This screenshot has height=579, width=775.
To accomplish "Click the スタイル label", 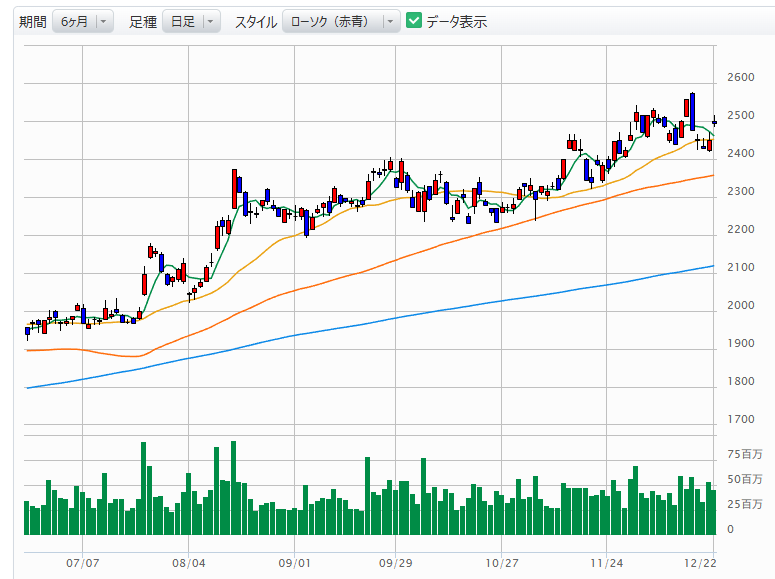I will (255, 22).
